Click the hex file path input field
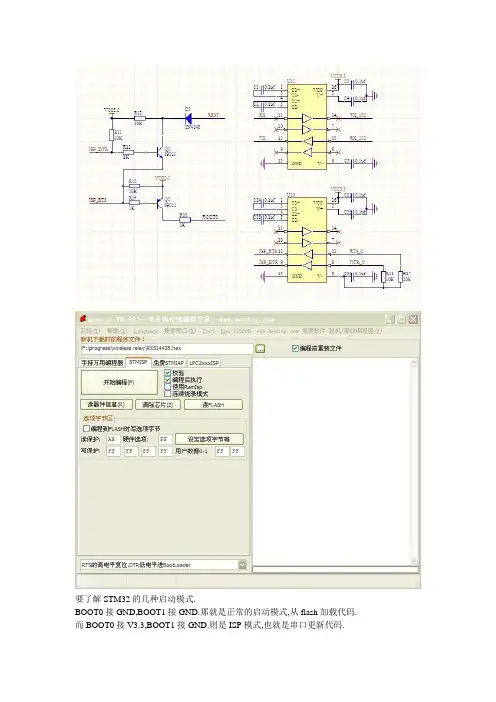The width and height of the screenshot is (496, 702). (167, 348)
